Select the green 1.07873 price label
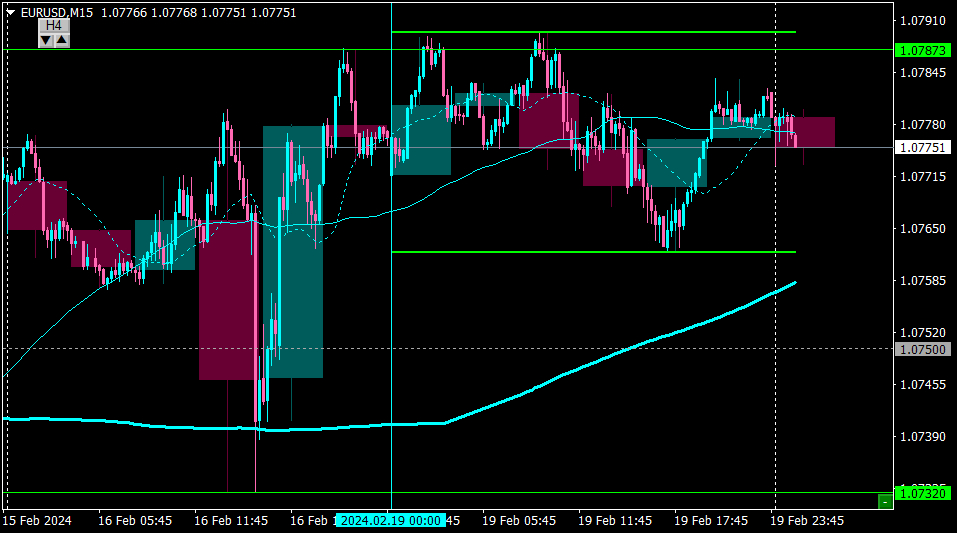This screenshot has height=533, width=957. pyautogui.click(x=923, y=50)
